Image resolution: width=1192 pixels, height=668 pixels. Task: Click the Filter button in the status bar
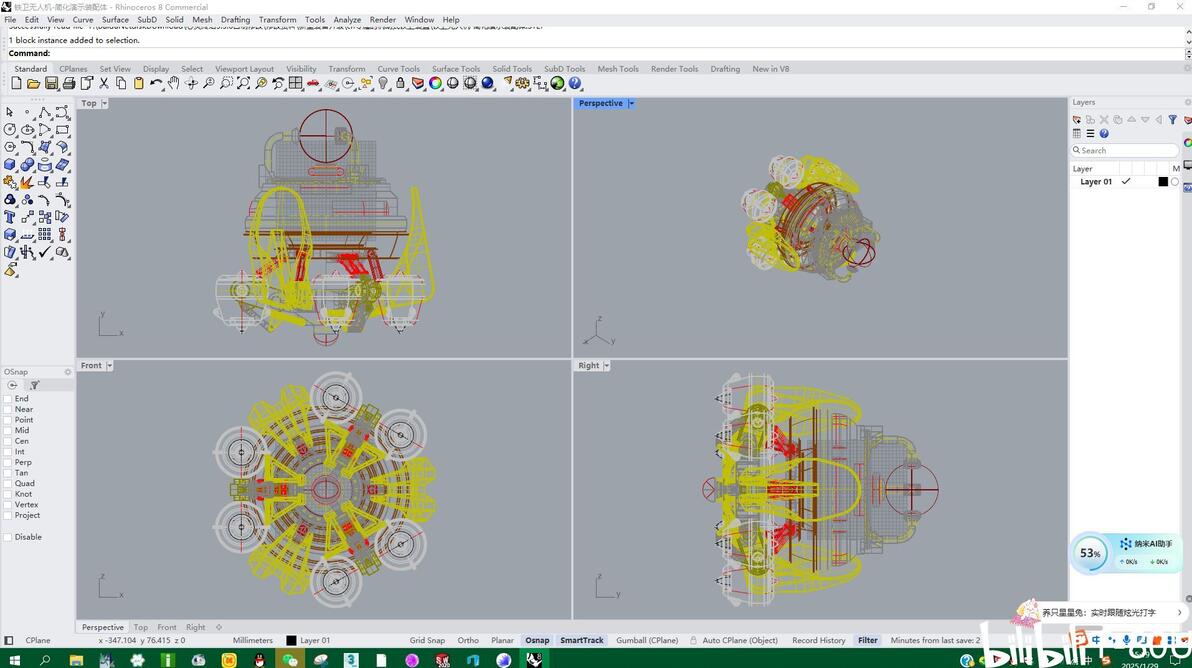(x=867, y=640)
